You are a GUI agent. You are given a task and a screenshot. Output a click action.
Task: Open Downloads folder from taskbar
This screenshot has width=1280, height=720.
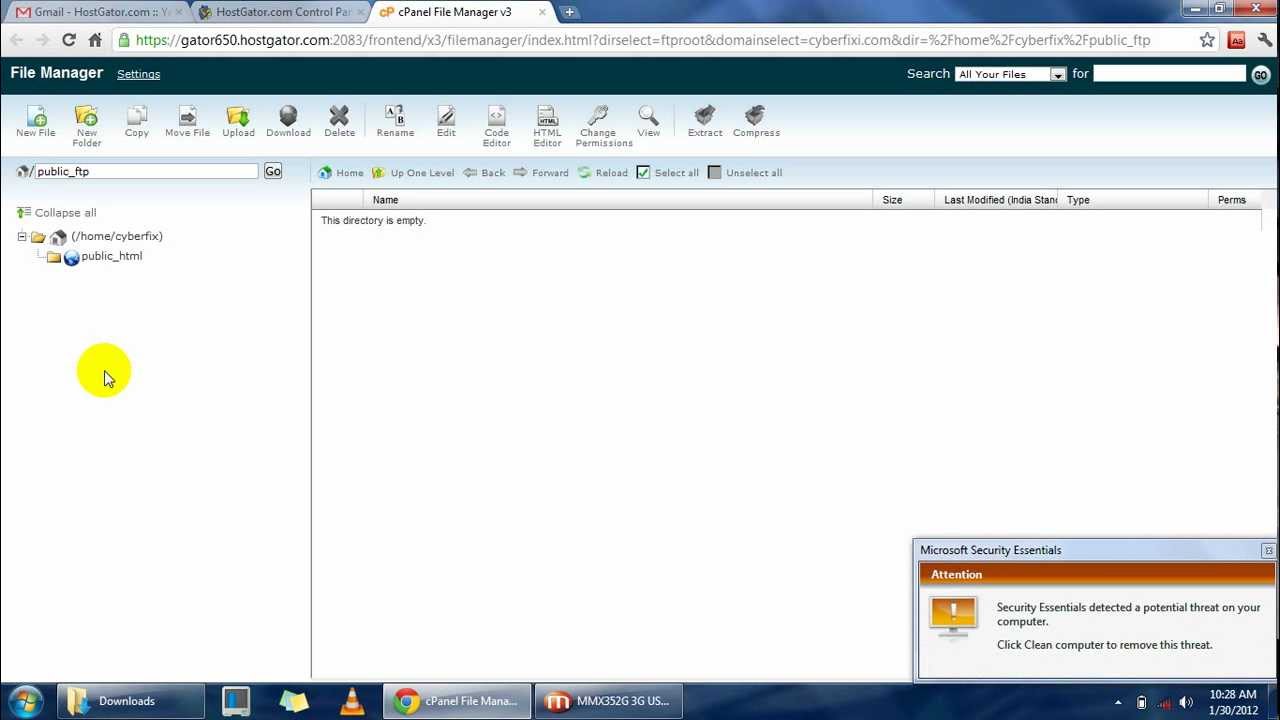pyautogui.click(x=128, y=701)
